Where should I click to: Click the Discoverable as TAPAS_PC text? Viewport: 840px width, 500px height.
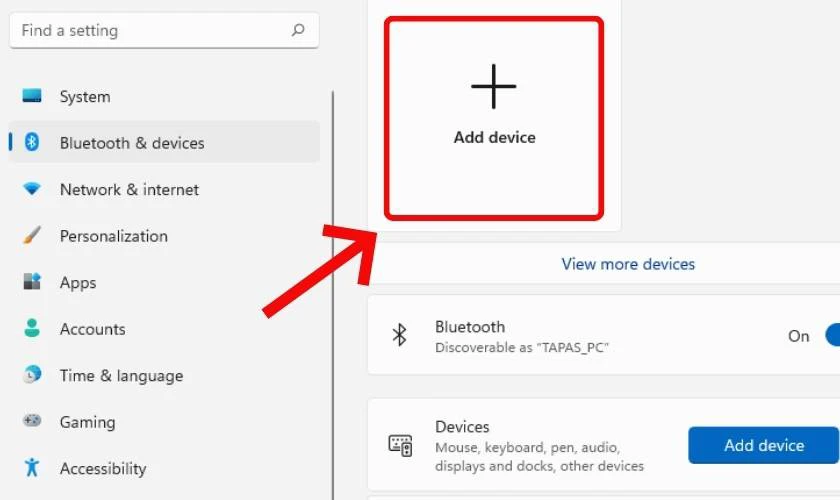point(522,348)
